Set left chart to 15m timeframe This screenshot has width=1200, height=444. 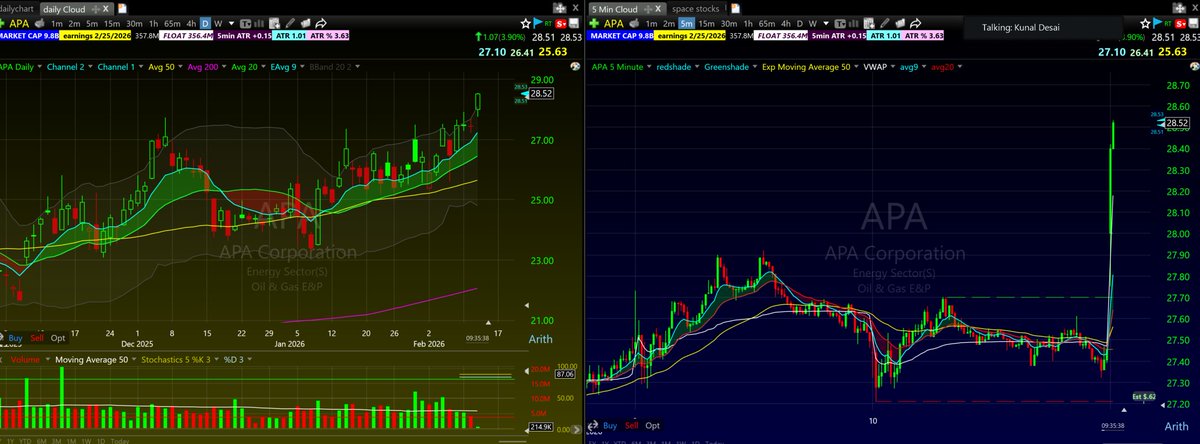coord(112,24)
